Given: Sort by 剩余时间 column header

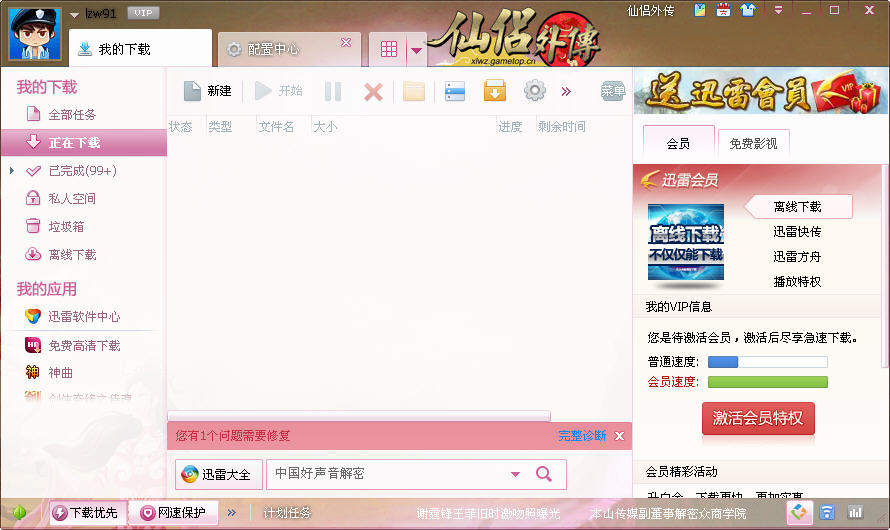Looking at the screenshot, I should click(x=562, y=127).
